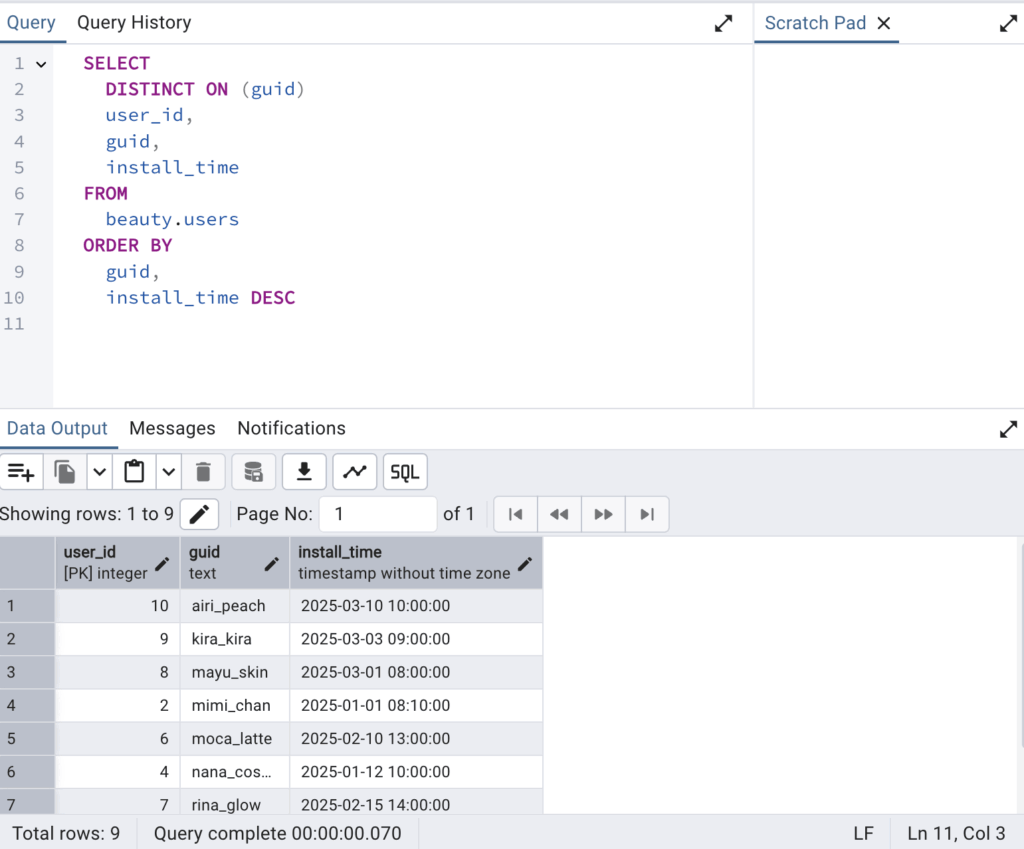Close the Scratch Pad tab
1024x849 pixels.
click(884, 24)
